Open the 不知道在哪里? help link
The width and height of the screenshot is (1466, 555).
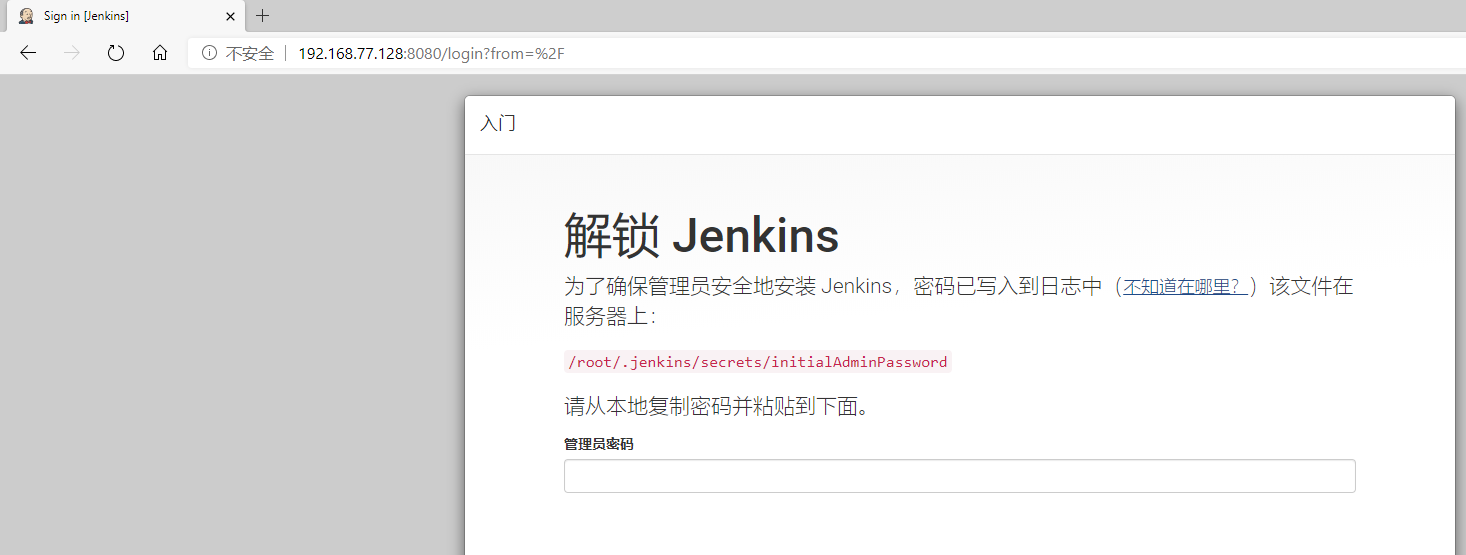point(1185,287)
